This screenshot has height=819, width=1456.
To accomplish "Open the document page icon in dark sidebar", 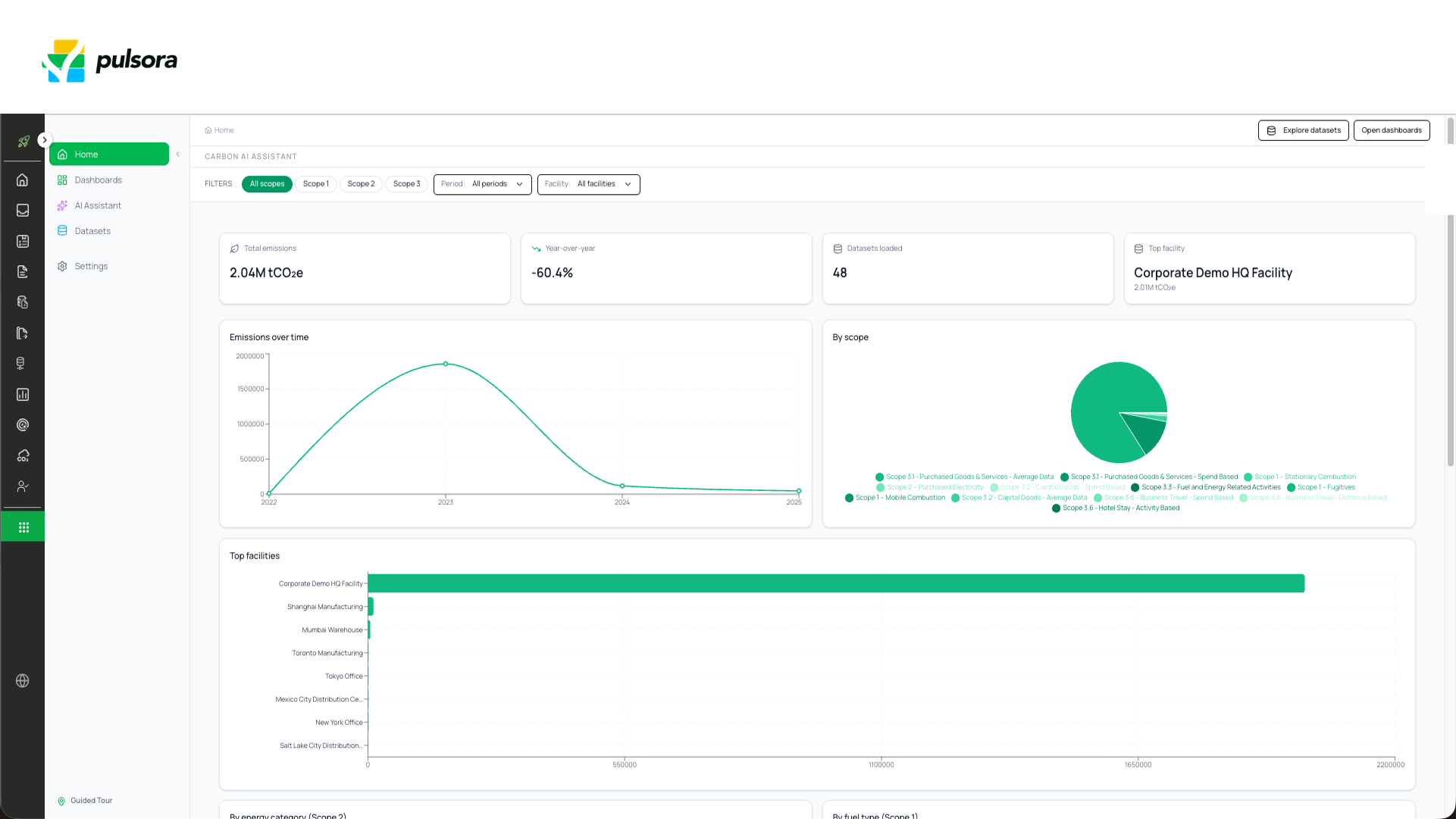I will pos(23,272).
